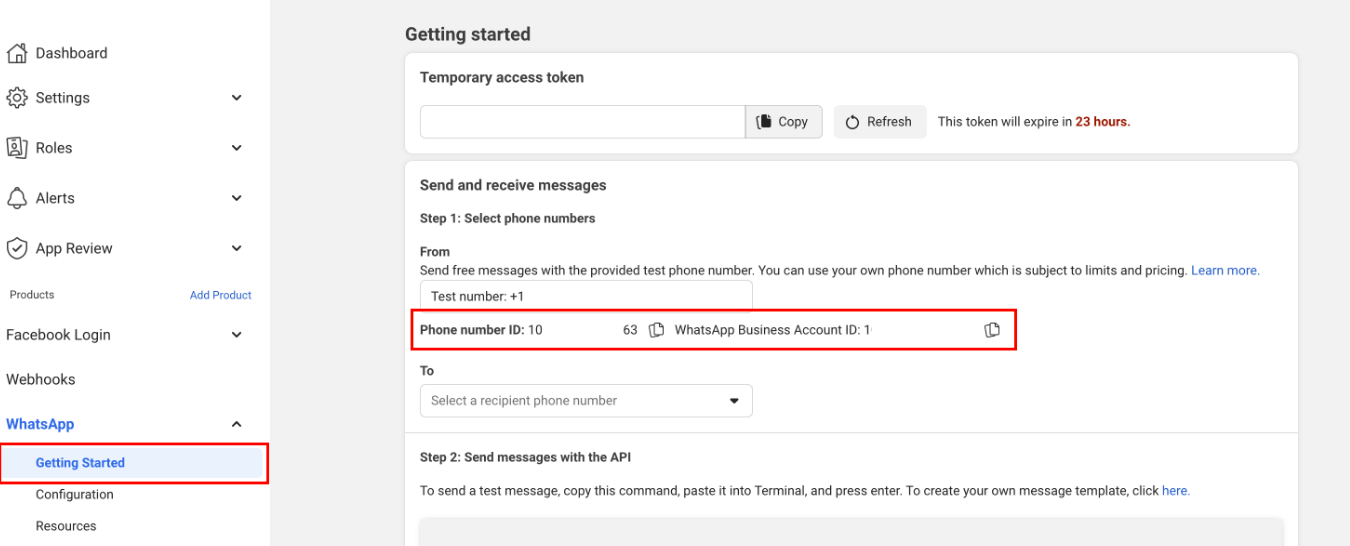Click 'Step 2: Send messages with the API'
Image resolution: width=1350 pixels, height=546 pixels.
pyautogui.click(x=525, y=457)
